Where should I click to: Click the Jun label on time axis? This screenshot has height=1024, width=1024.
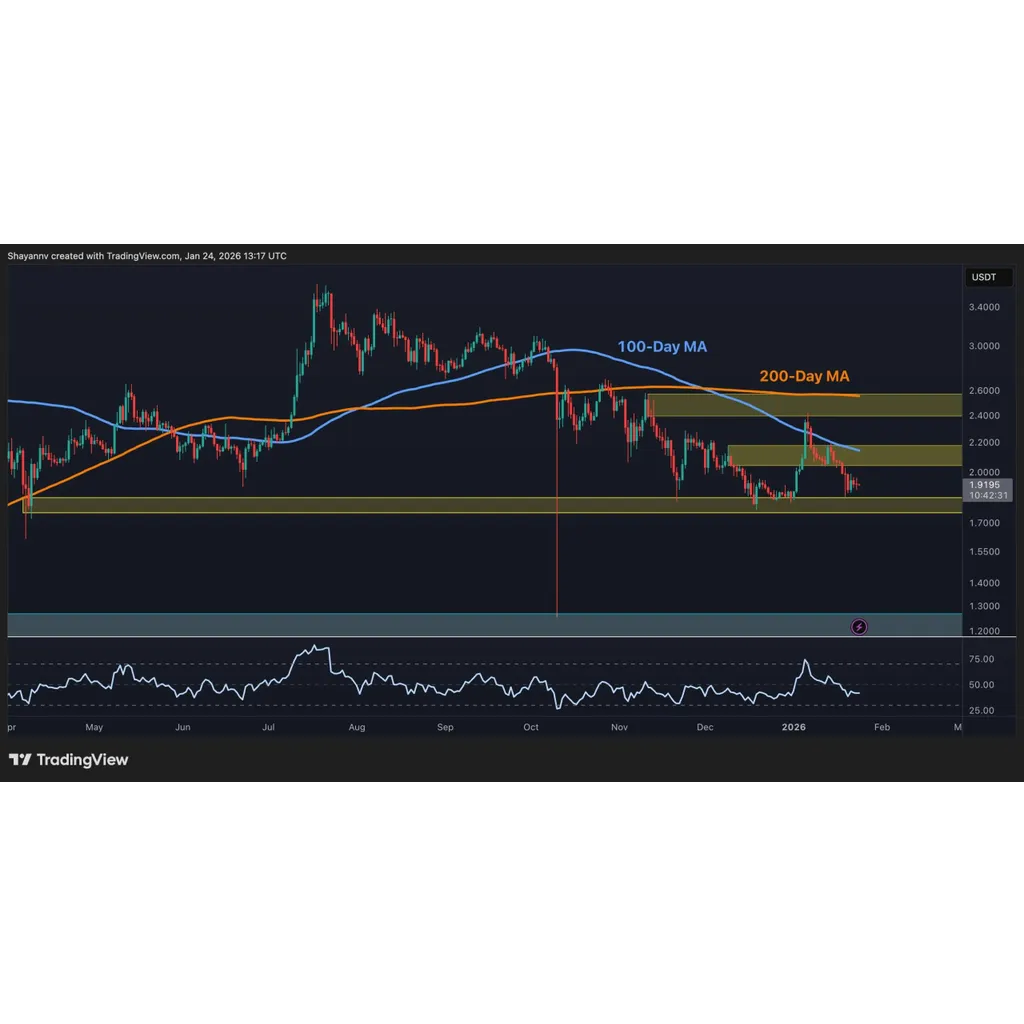(183, 727)
